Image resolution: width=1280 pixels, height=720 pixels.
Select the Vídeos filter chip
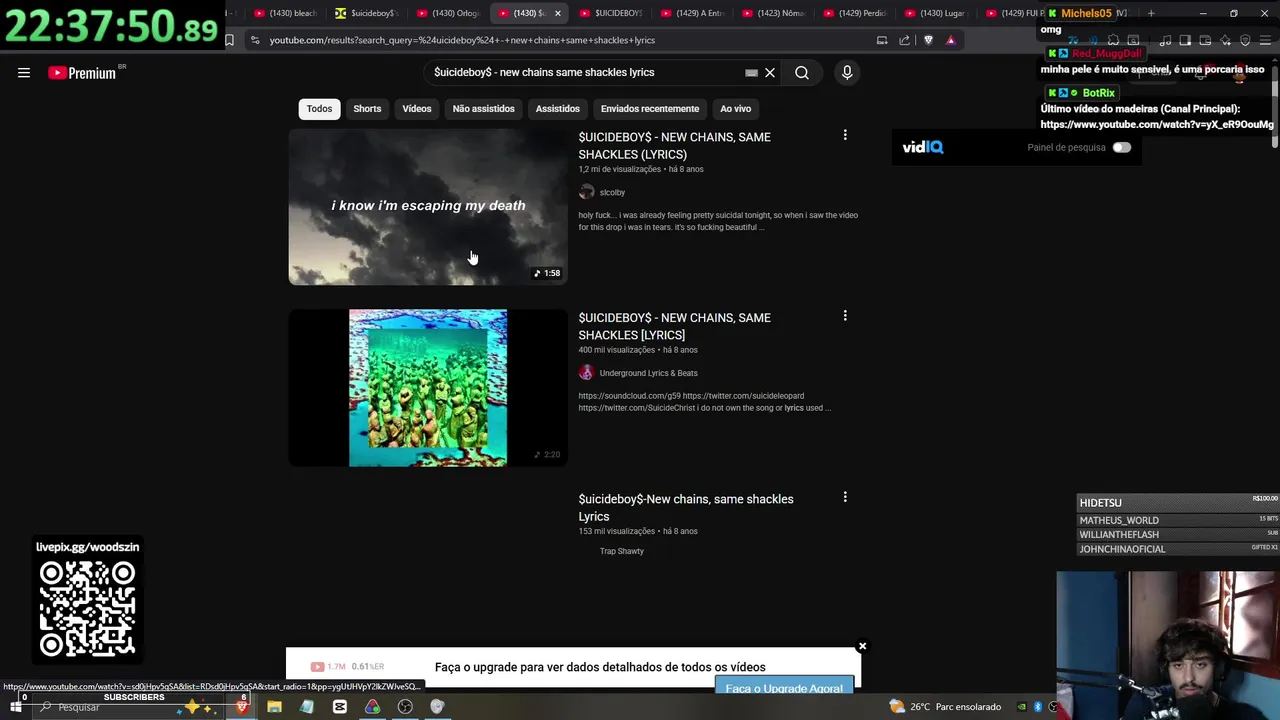coord(417,108)
